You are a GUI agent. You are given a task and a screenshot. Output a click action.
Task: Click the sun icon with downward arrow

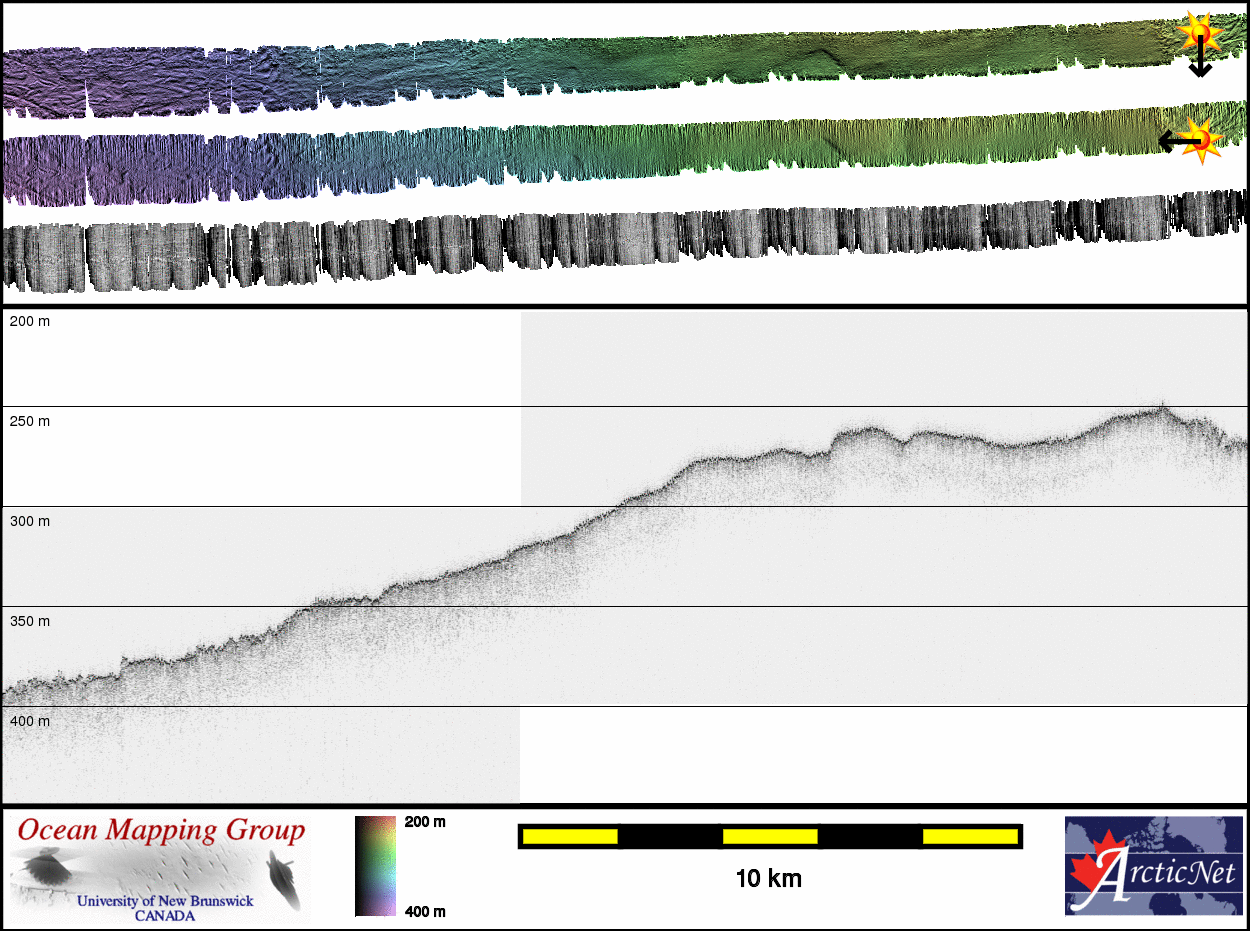1198,35
